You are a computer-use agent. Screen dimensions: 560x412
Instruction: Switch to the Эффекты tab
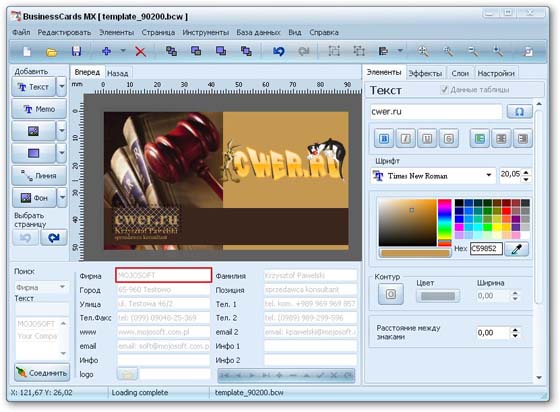pyautogui.click(x=425, y=74)
